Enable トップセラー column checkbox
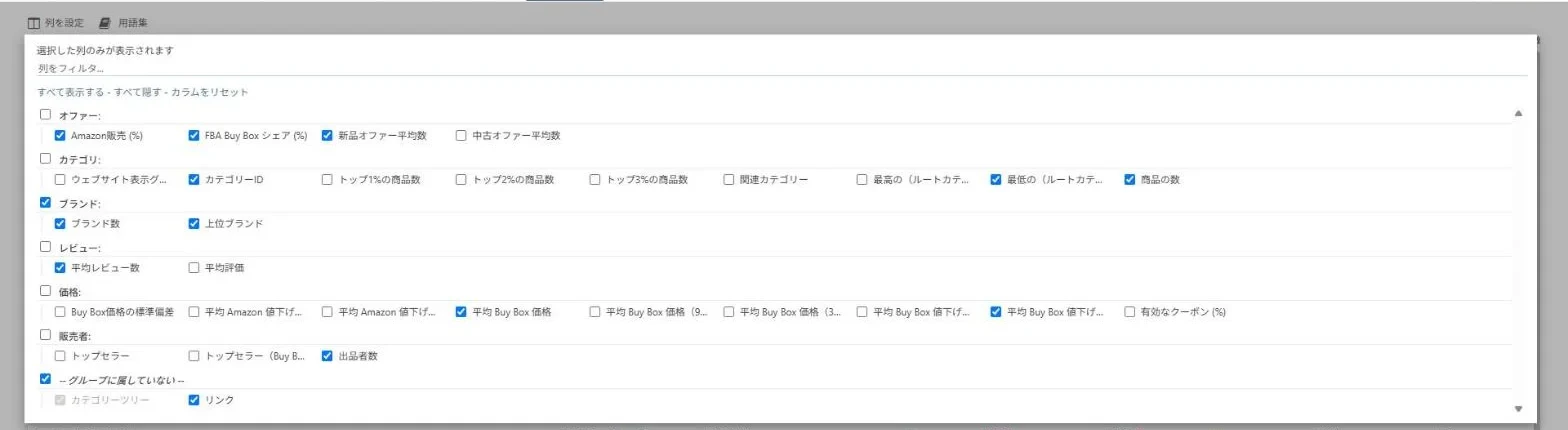The height and width of the screenshot is (430, 1568). point(60,355)
